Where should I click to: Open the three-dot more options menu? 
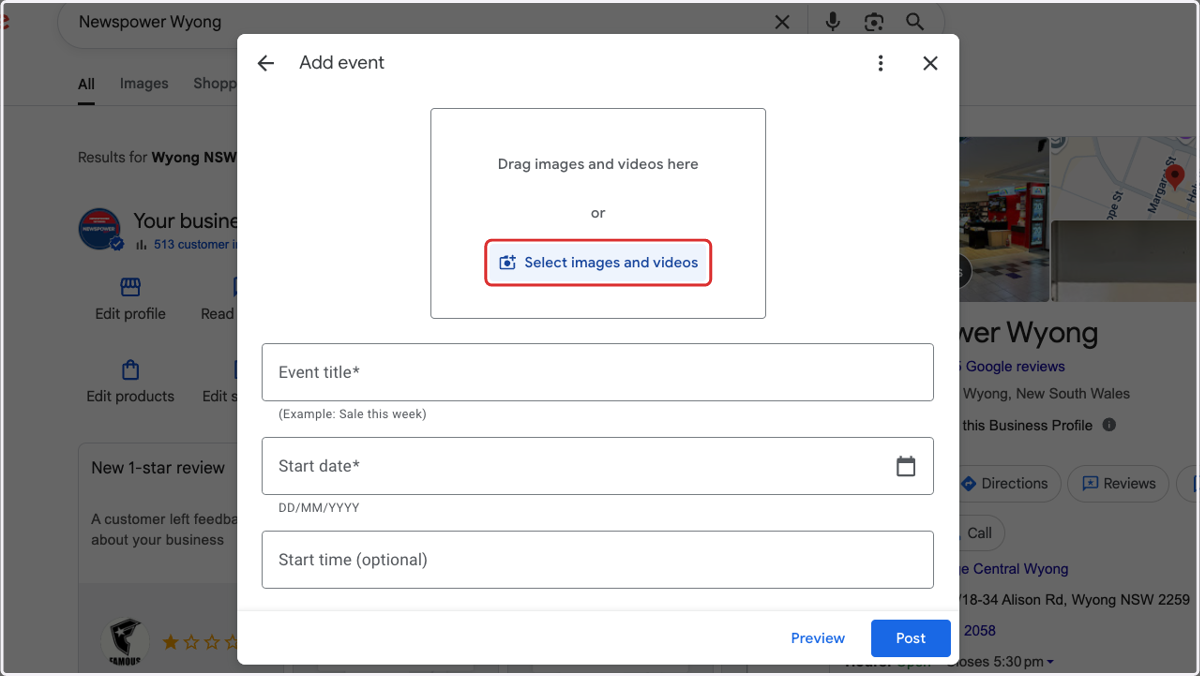tap(880, 63)
